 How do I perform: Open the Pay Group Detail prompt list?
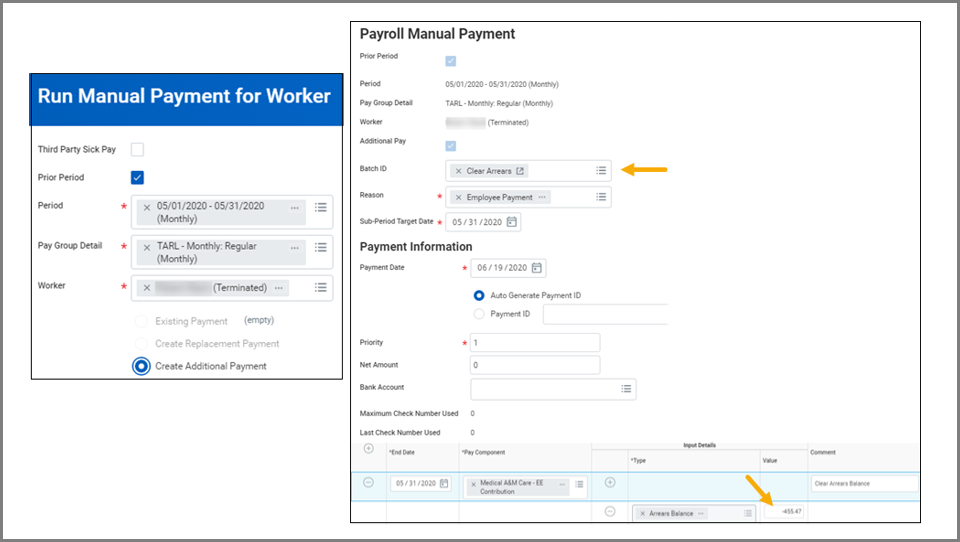[x=321, y=247]
